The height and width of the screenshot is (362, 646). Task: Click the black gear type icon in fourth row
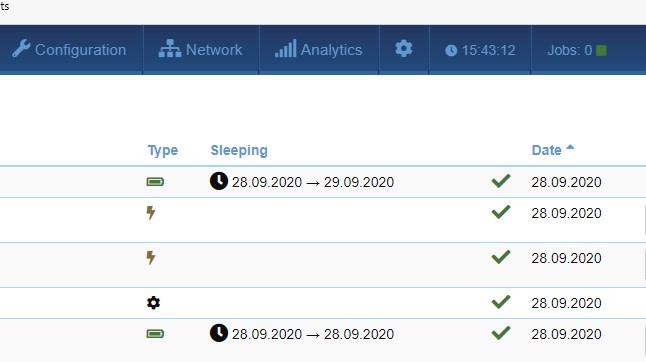(153, 303)
